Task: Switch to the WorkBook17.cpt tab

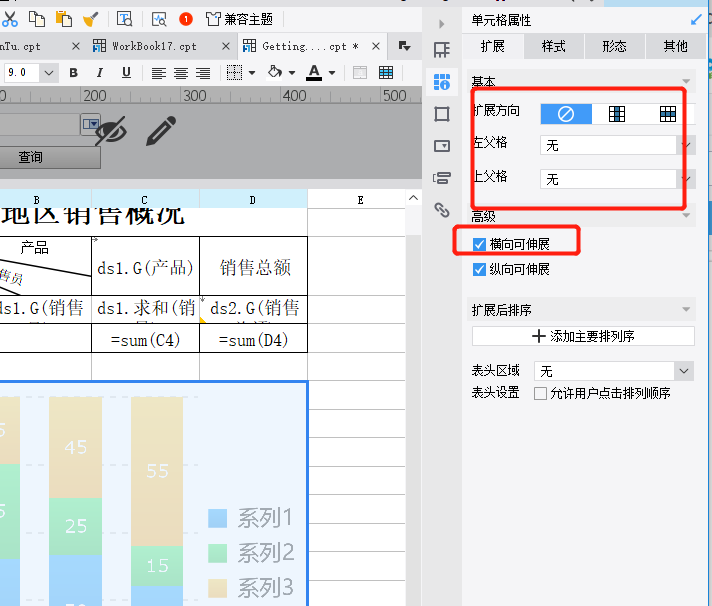Action: [154, 46]
